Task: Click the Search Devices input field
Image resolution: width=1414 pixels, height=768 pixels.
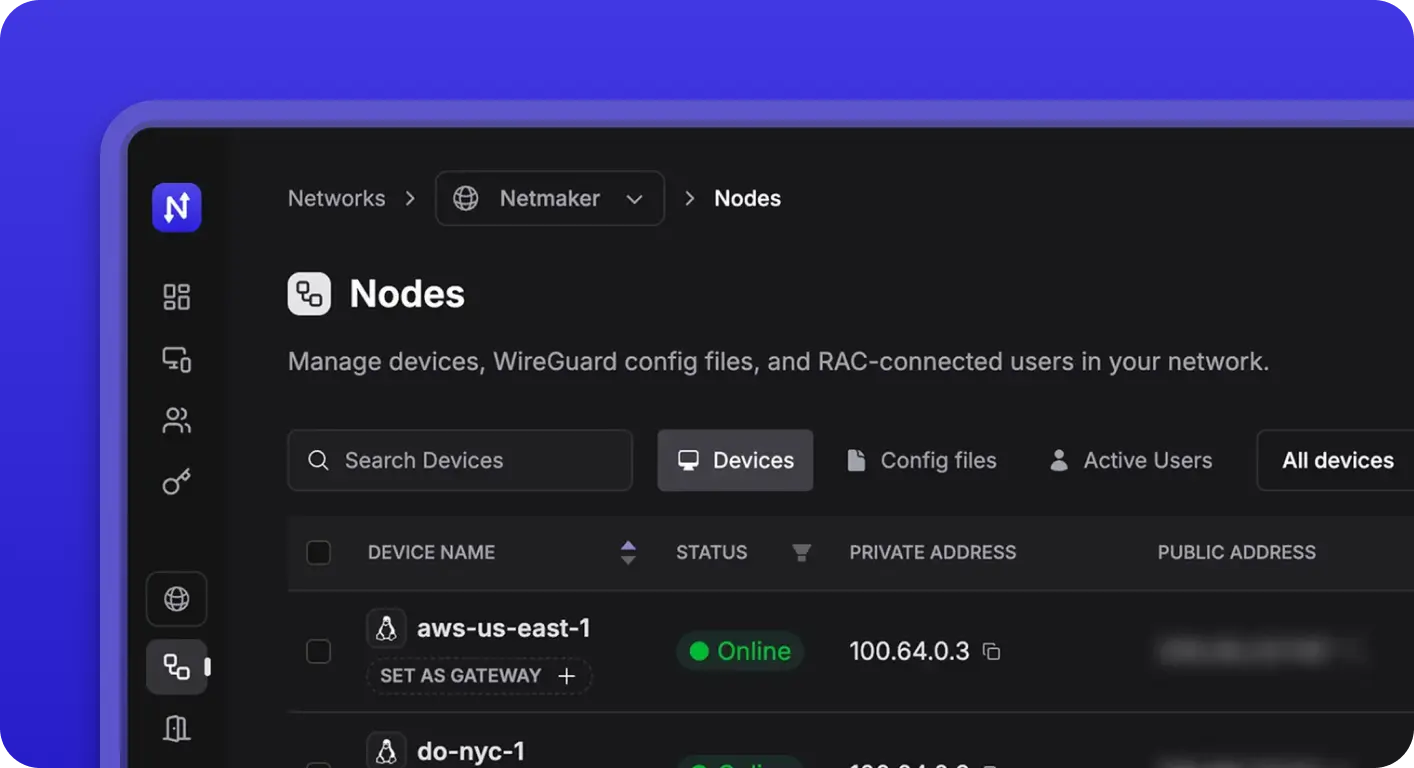Action: pyautogui.click(x=460, y=460)
